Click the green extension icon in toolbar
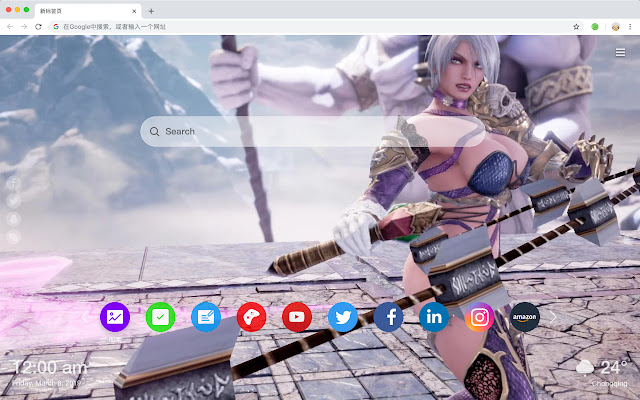640x400 pixels. [595, 27]
